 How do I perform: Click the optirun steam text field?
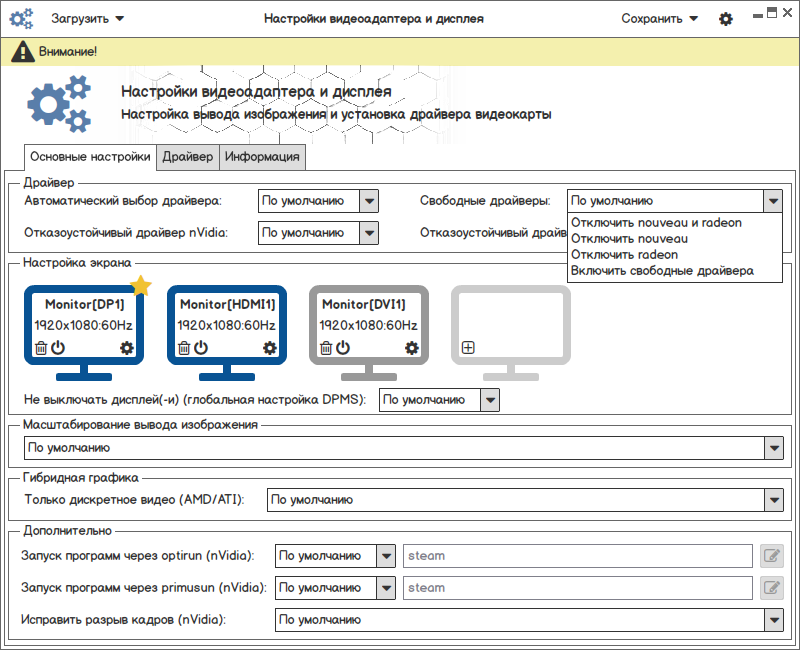[577, 556]
